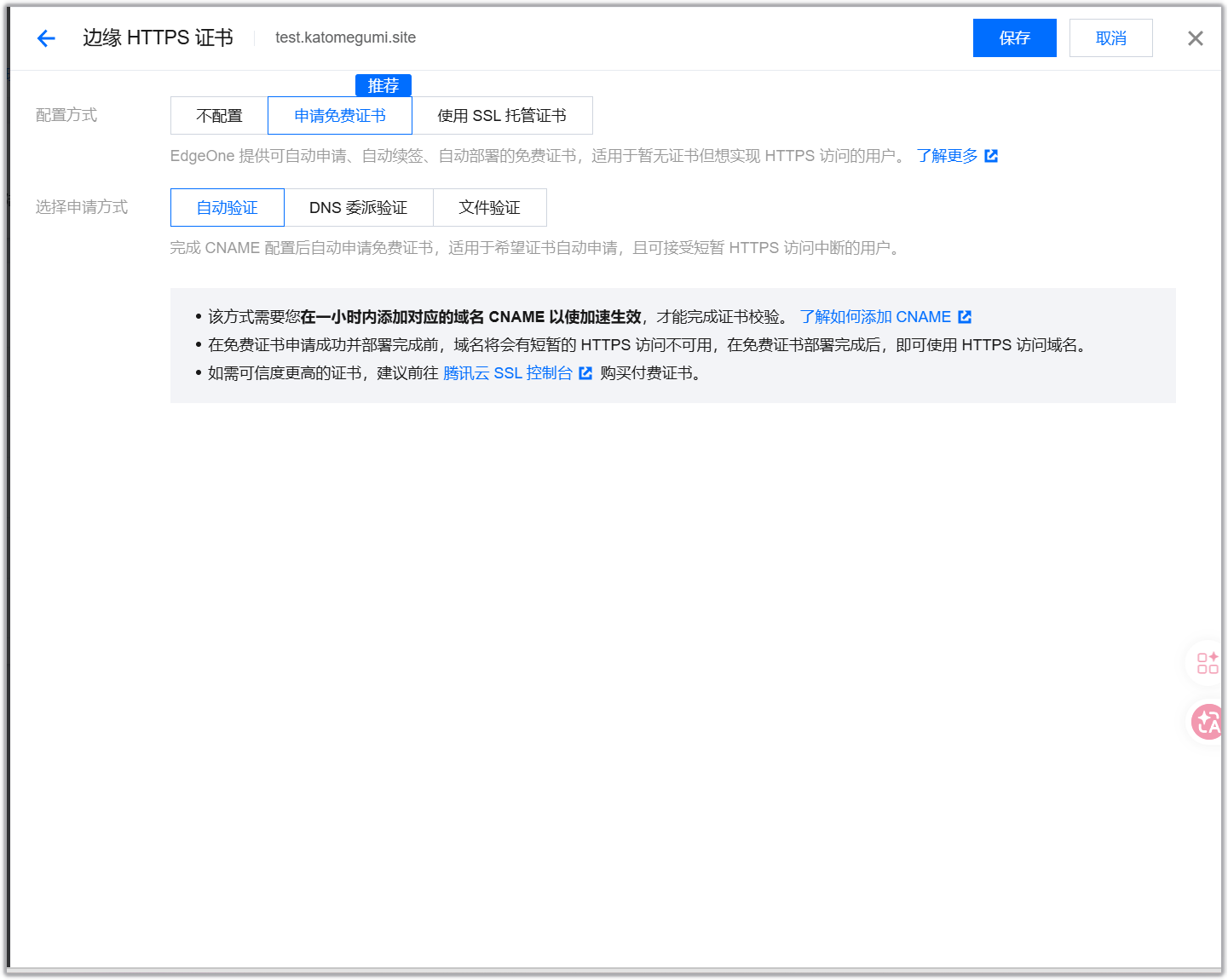The height and width of the screenshot is (980, 1228).
Task: Go back using the blue arrow icon
Action: (x=46, y=38)
